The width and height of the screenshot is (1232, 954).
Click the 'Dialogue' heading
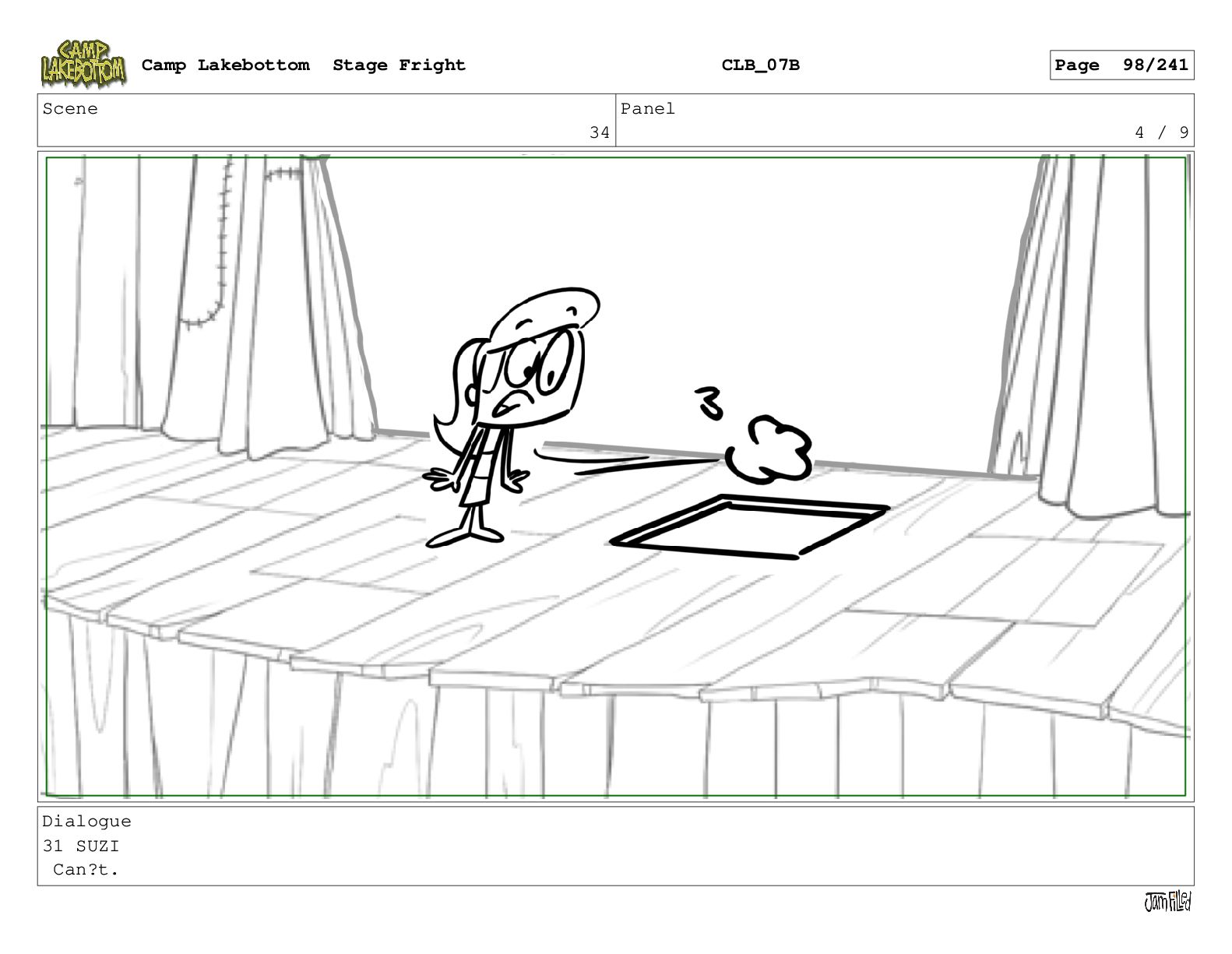[86, 822]
